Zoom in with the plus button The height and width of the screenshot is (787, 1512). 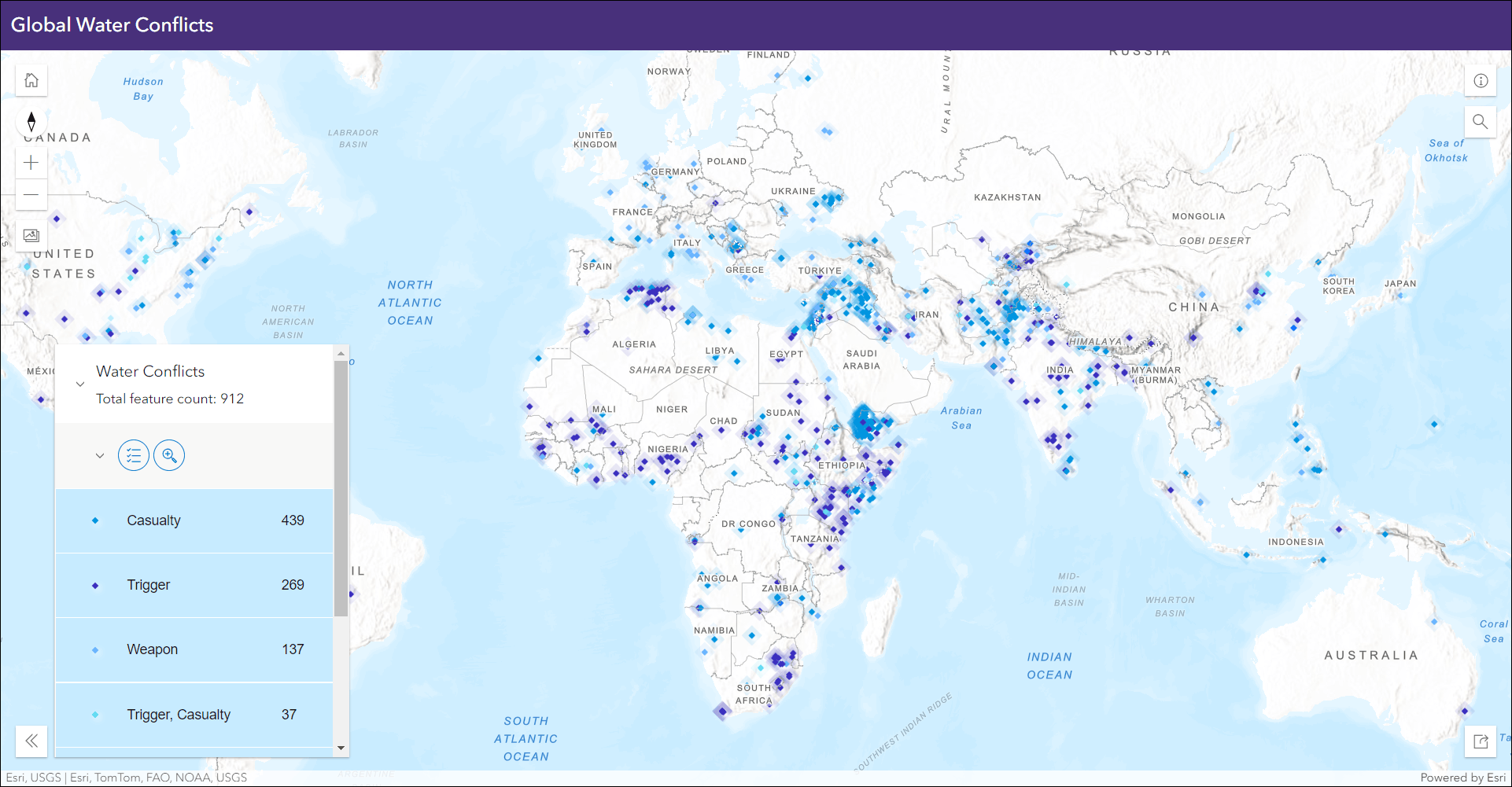click(x=31, y=163)
